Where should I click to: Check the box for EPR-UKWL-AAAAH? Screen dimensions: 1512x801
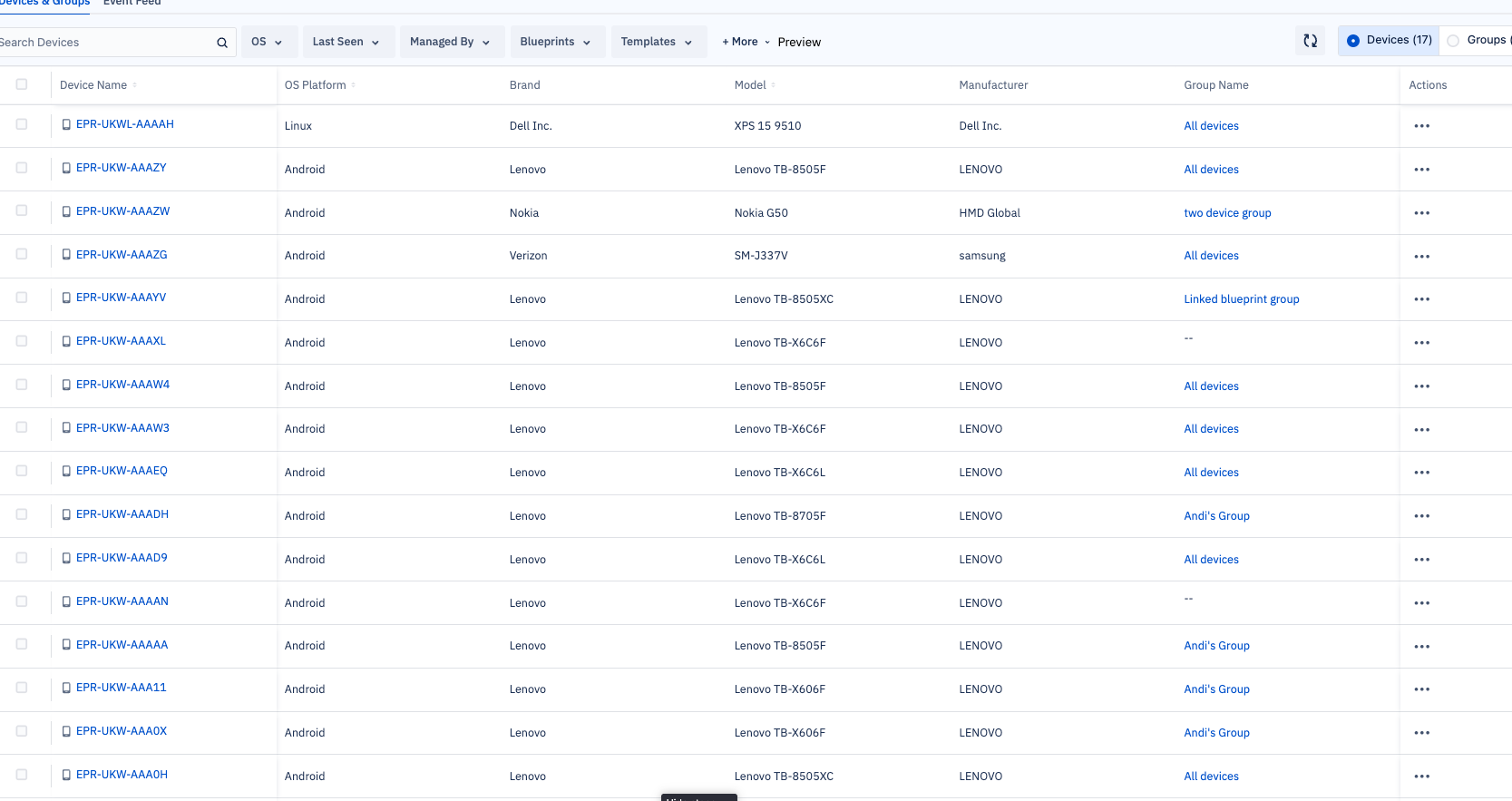(x=22, y=124)
